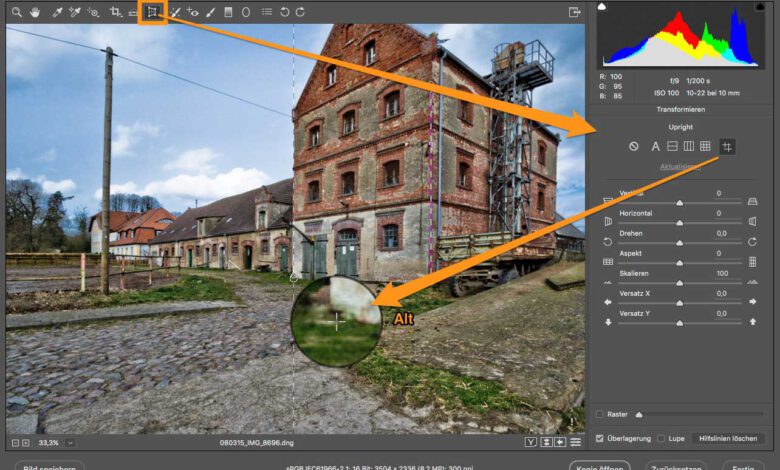Image resolution: width=780 pixels, height=470 pixels.
Task: Click up arrow beside Versatz Y
Action: 753,322
